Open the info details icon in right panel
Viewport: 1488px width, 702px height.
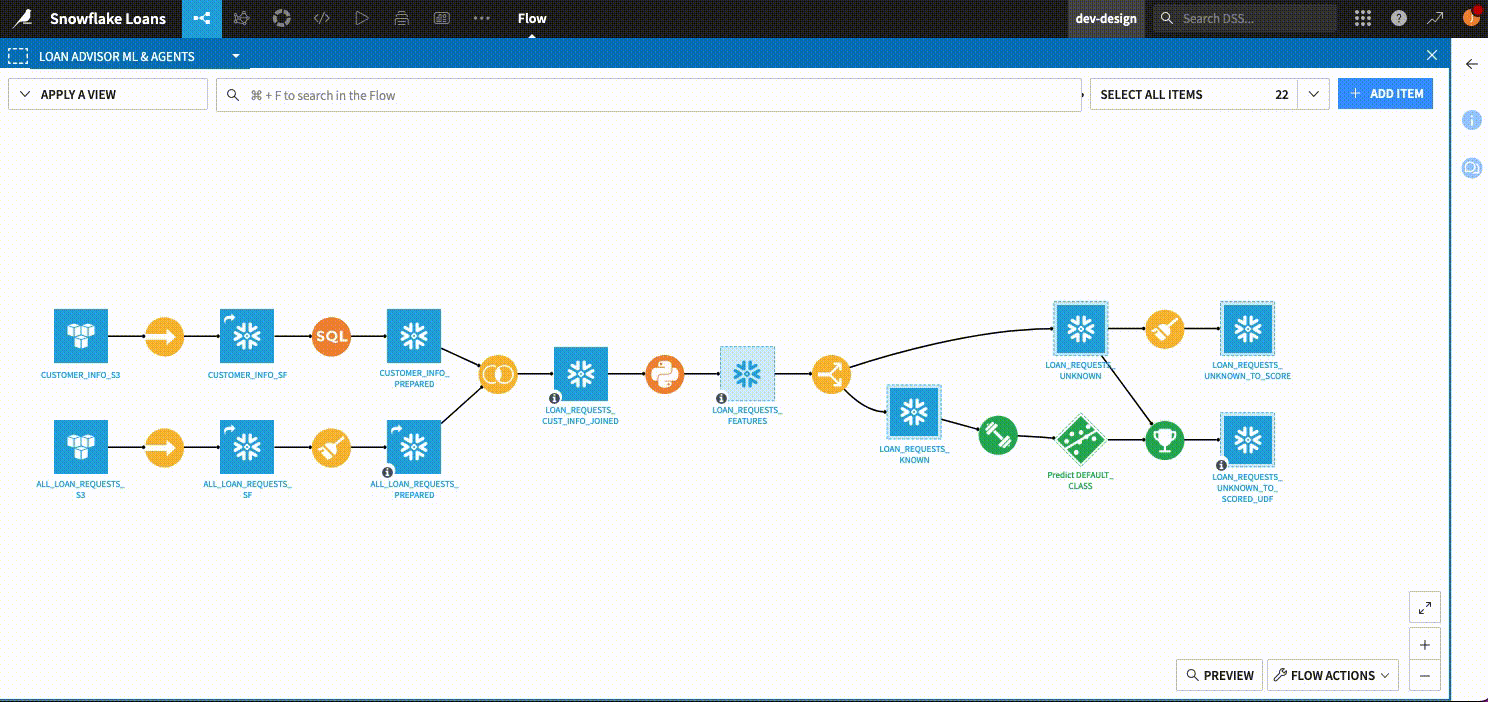point(1471,120)
